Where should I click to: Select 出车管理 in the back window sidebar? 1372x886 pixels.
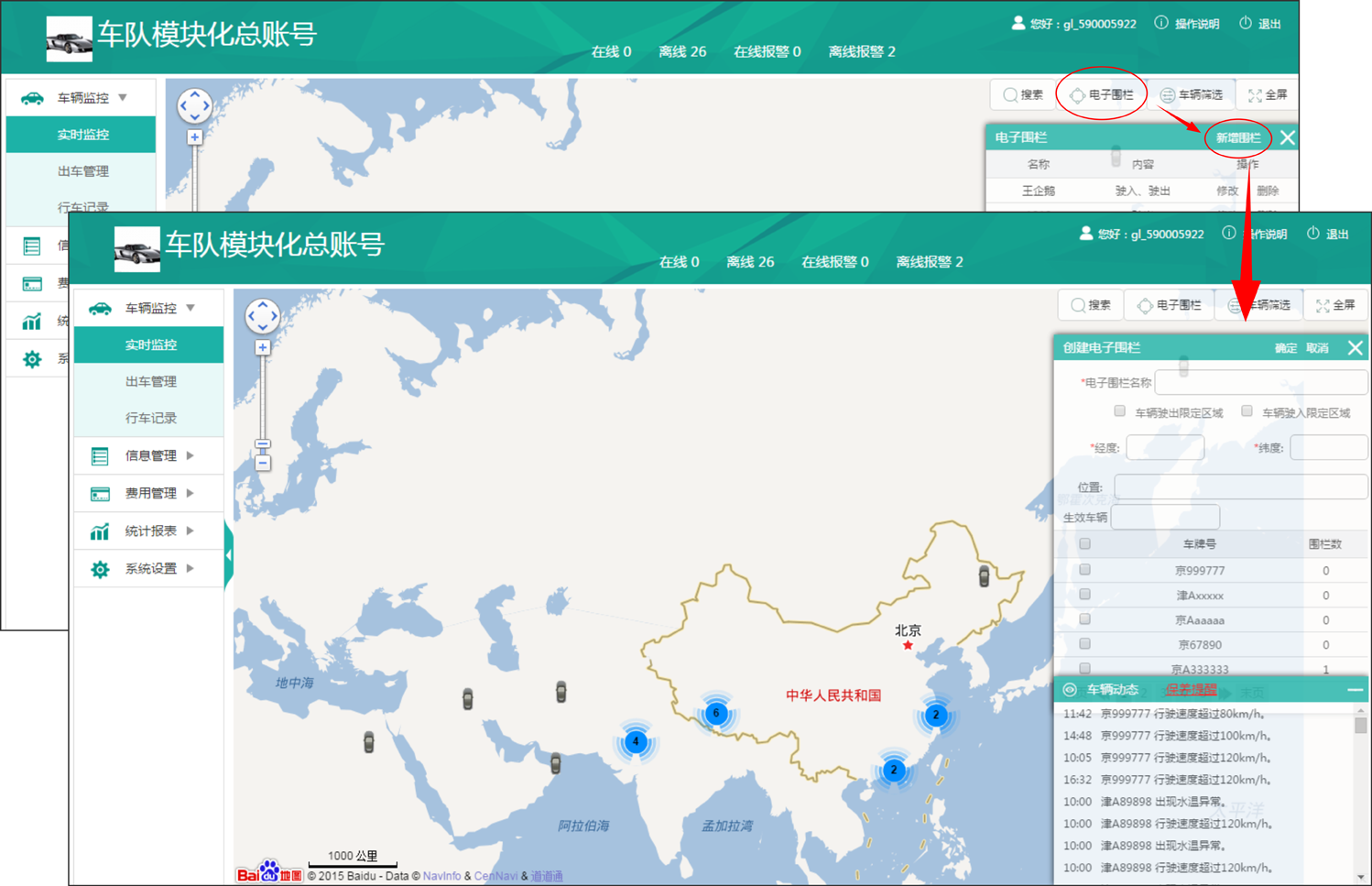pos(82,171)
